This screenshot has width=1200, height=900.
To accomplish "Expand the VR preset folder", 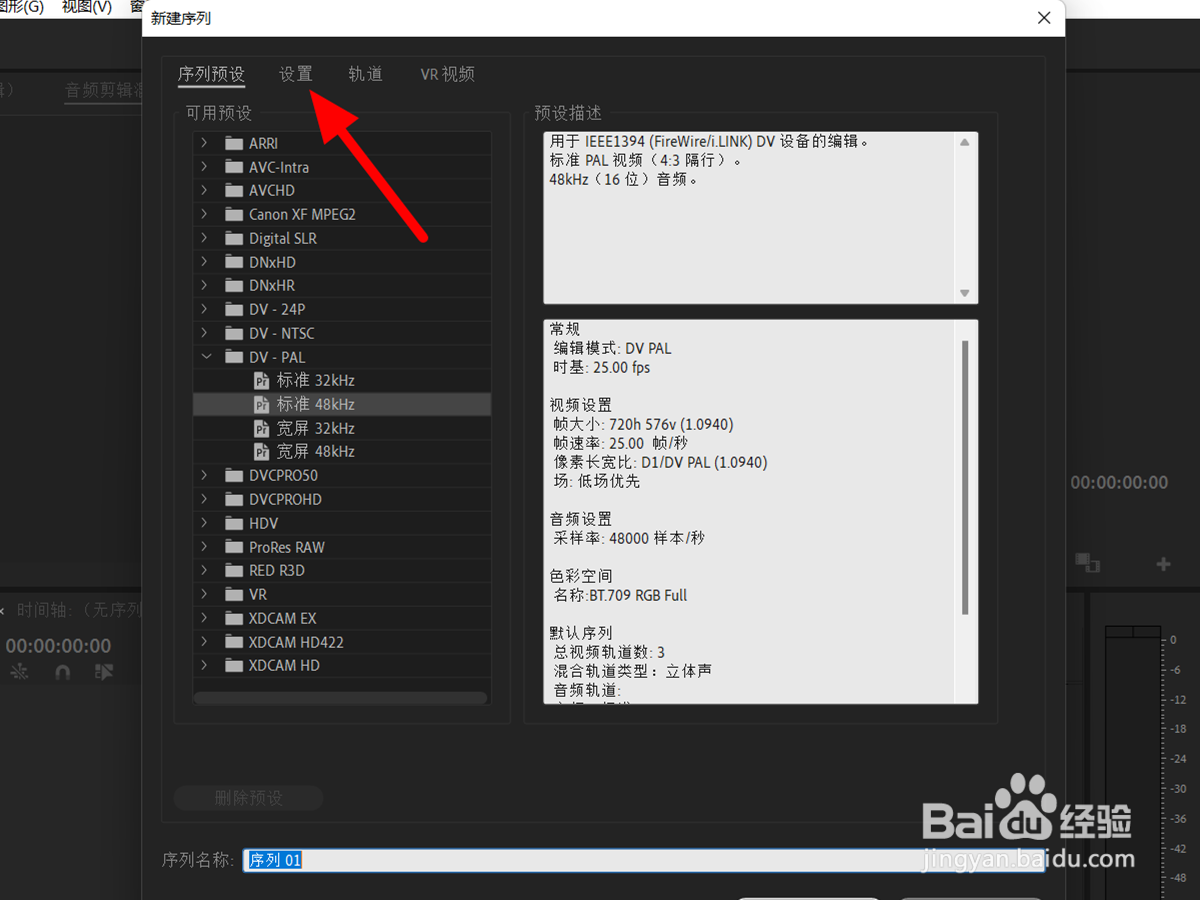I will click(205, 594).
